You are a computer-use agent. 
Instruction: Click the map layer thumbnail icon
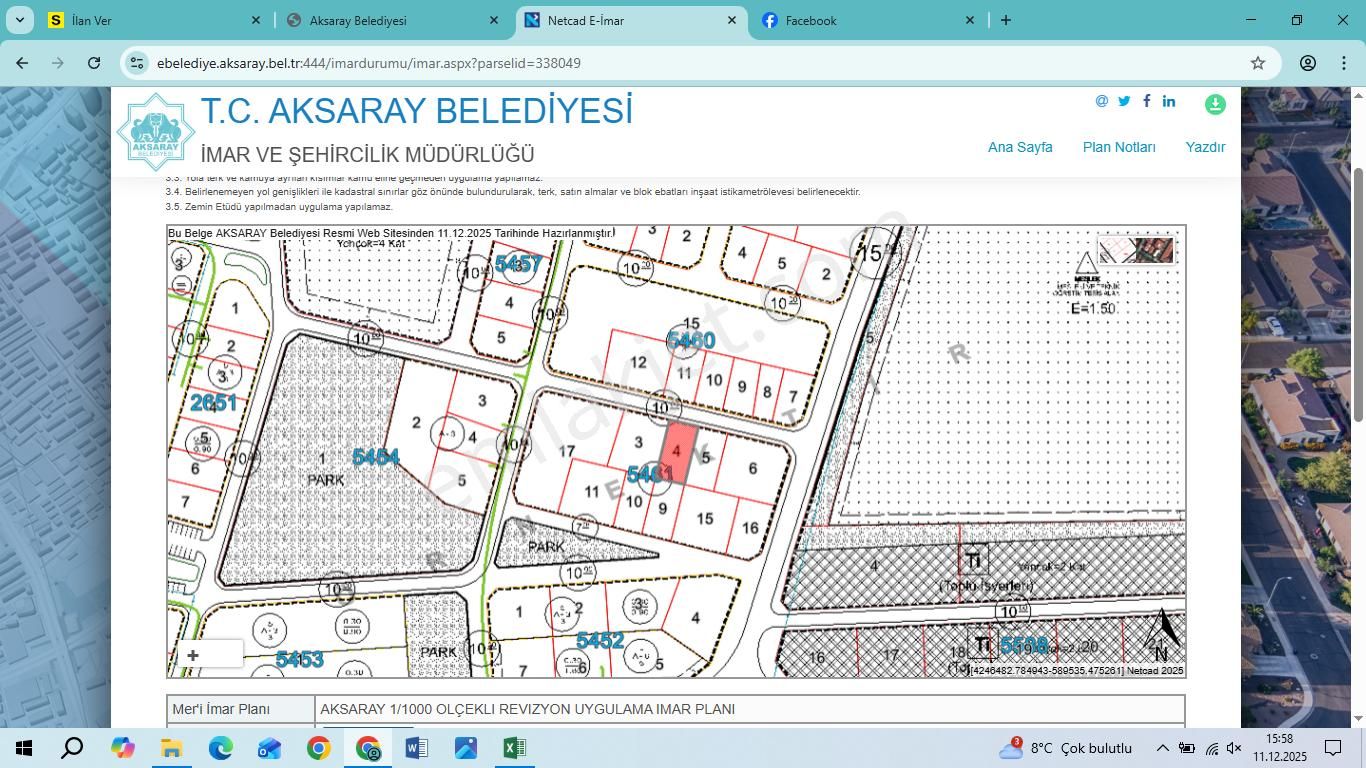click(x=1136, y=250)
